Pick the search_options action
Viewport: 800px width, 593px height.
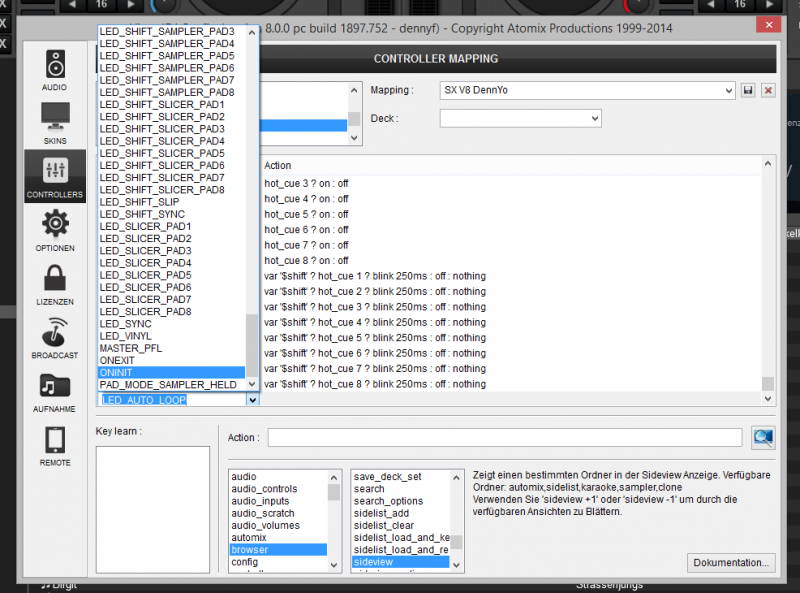(x=401, y=501)
